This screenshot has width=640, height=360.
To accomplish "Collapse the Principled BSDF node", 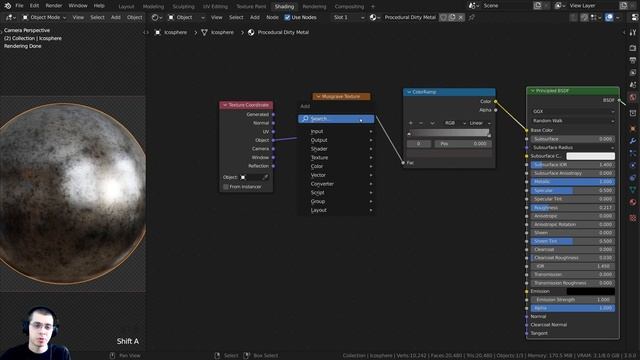I will click(532, 91).
